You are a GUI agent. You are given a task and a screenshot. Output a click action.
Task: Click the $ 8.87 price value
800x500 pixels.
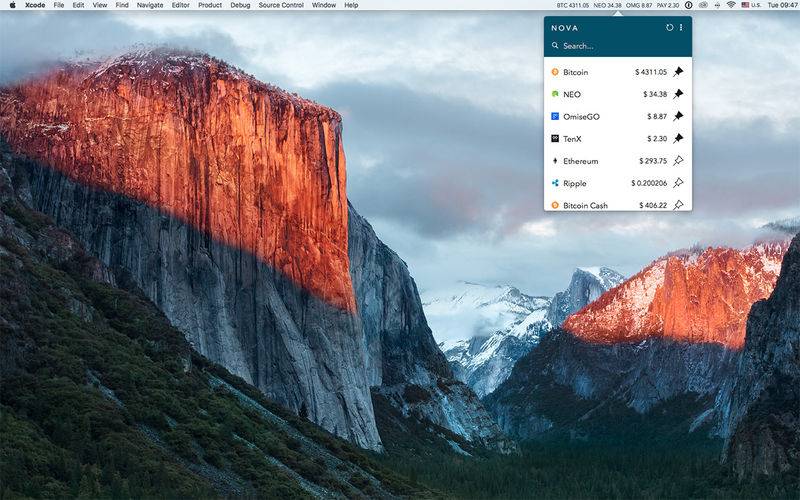657,116
